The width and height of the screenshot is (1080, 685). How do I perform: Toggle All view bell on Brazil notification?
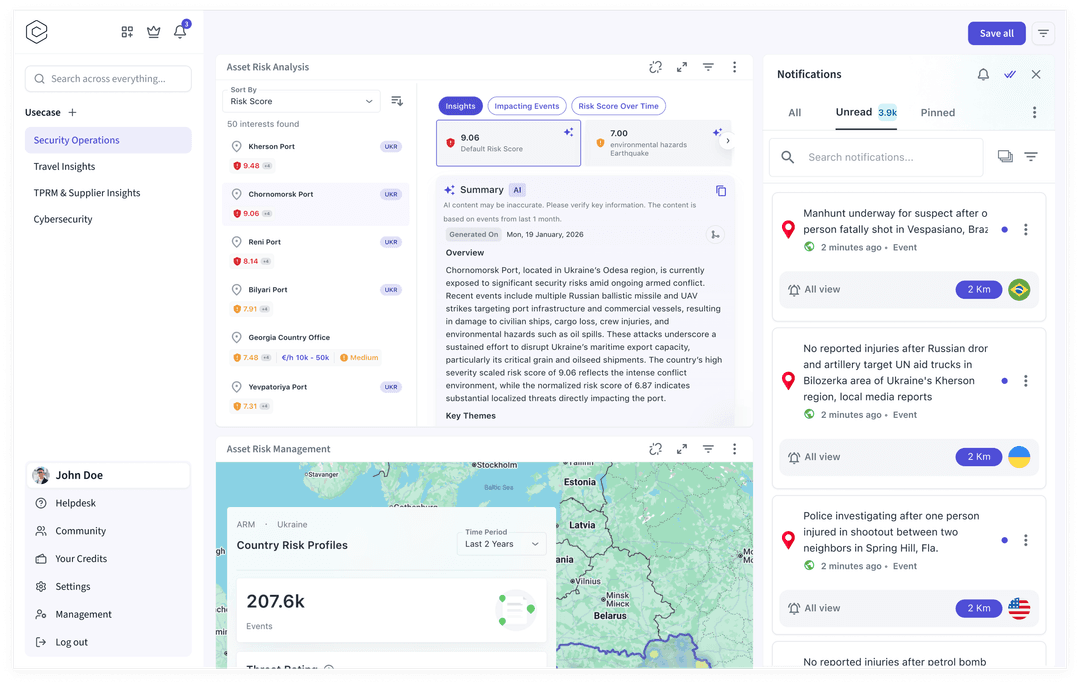pos(794,290)
